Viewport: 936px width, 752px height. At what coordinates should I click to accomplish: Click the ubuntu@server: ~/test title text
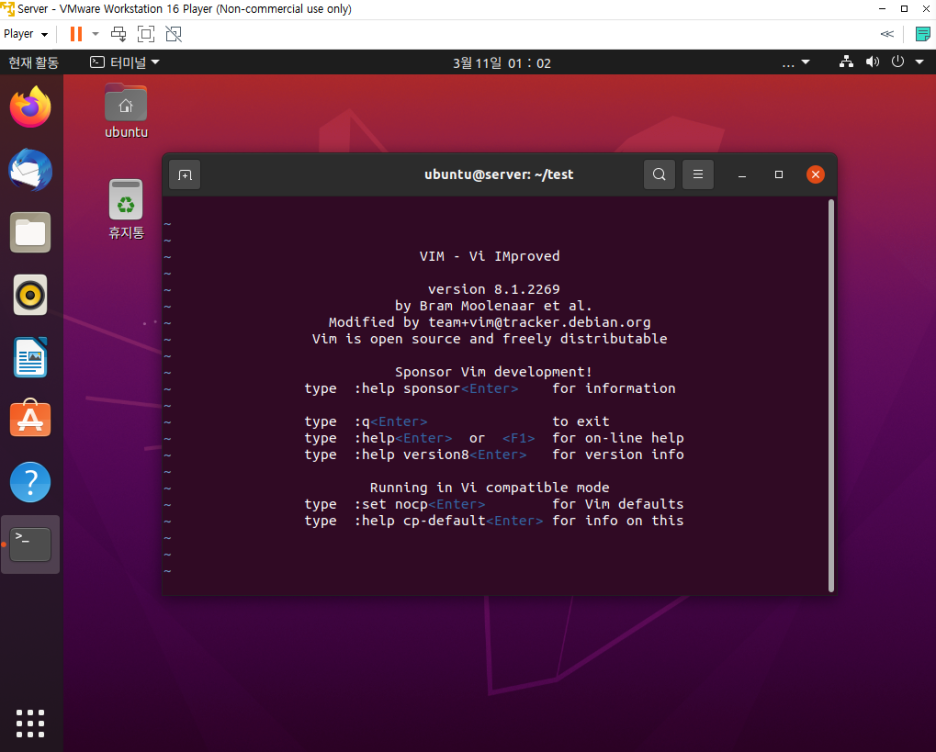498,174
